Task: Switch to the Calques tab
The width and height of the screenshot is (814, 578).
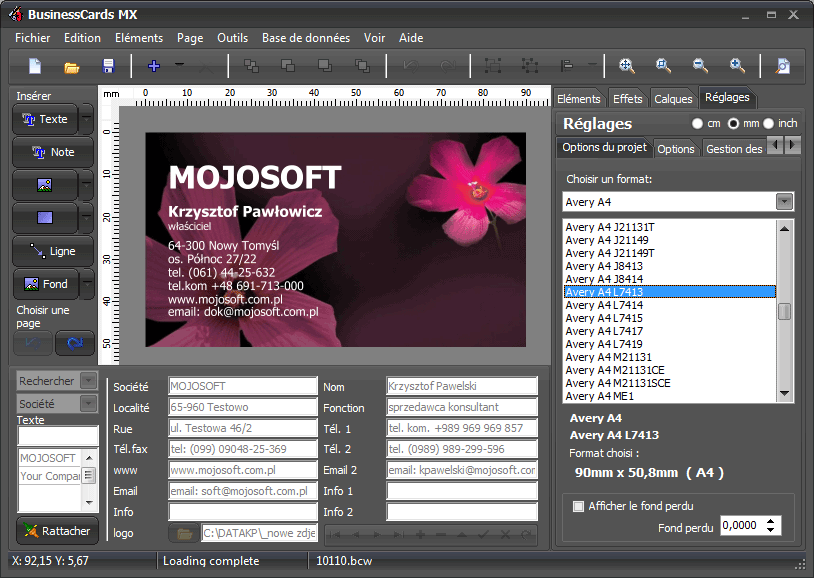Action: click(673, 98)
